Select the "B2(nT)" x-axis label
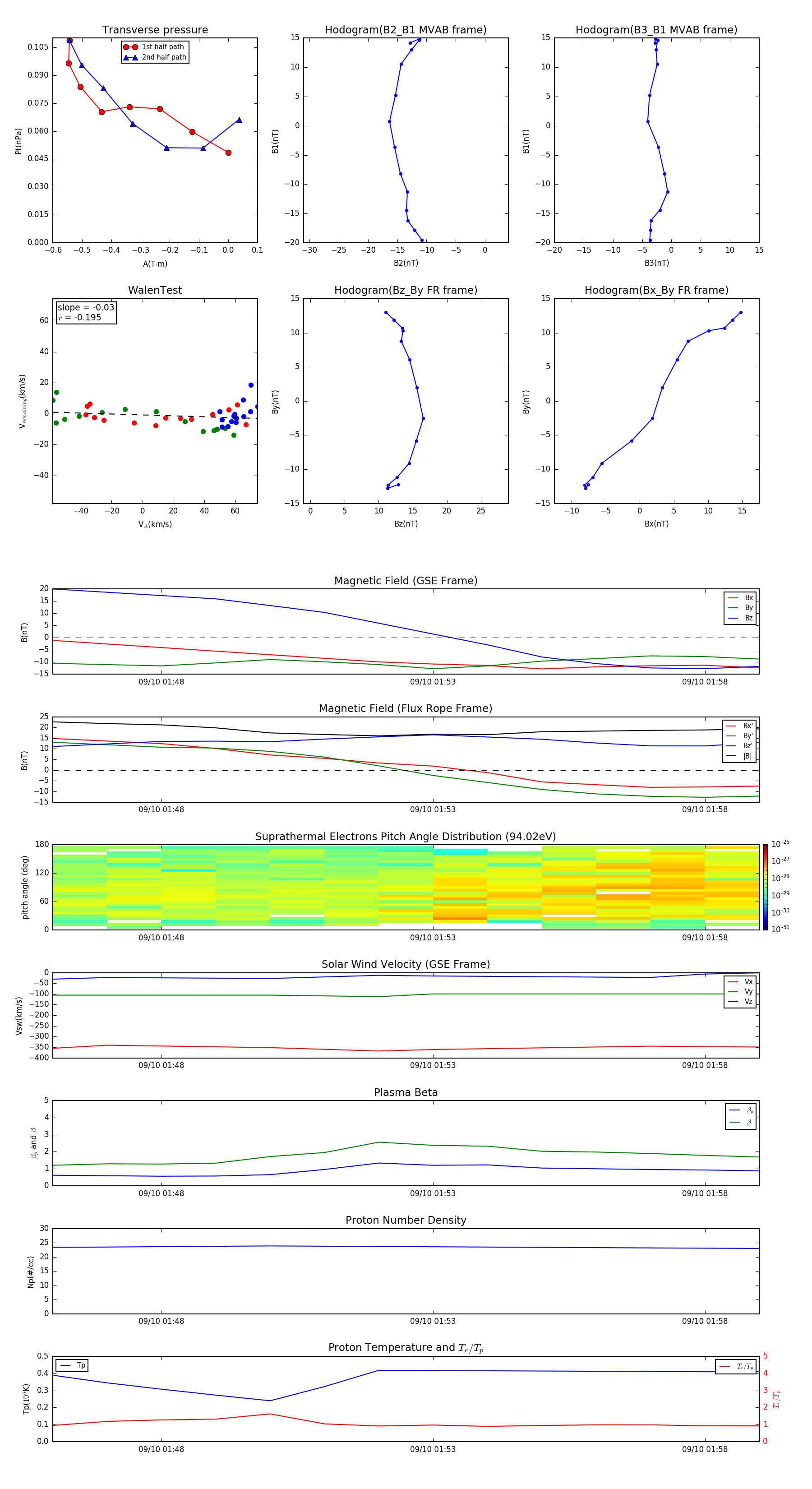Screen dimensions: 812x1489 tap(406, 263)
